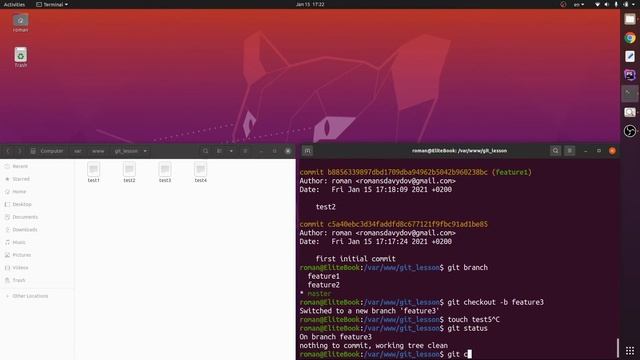Launch PhpStorm from the dock

(630, 75)
